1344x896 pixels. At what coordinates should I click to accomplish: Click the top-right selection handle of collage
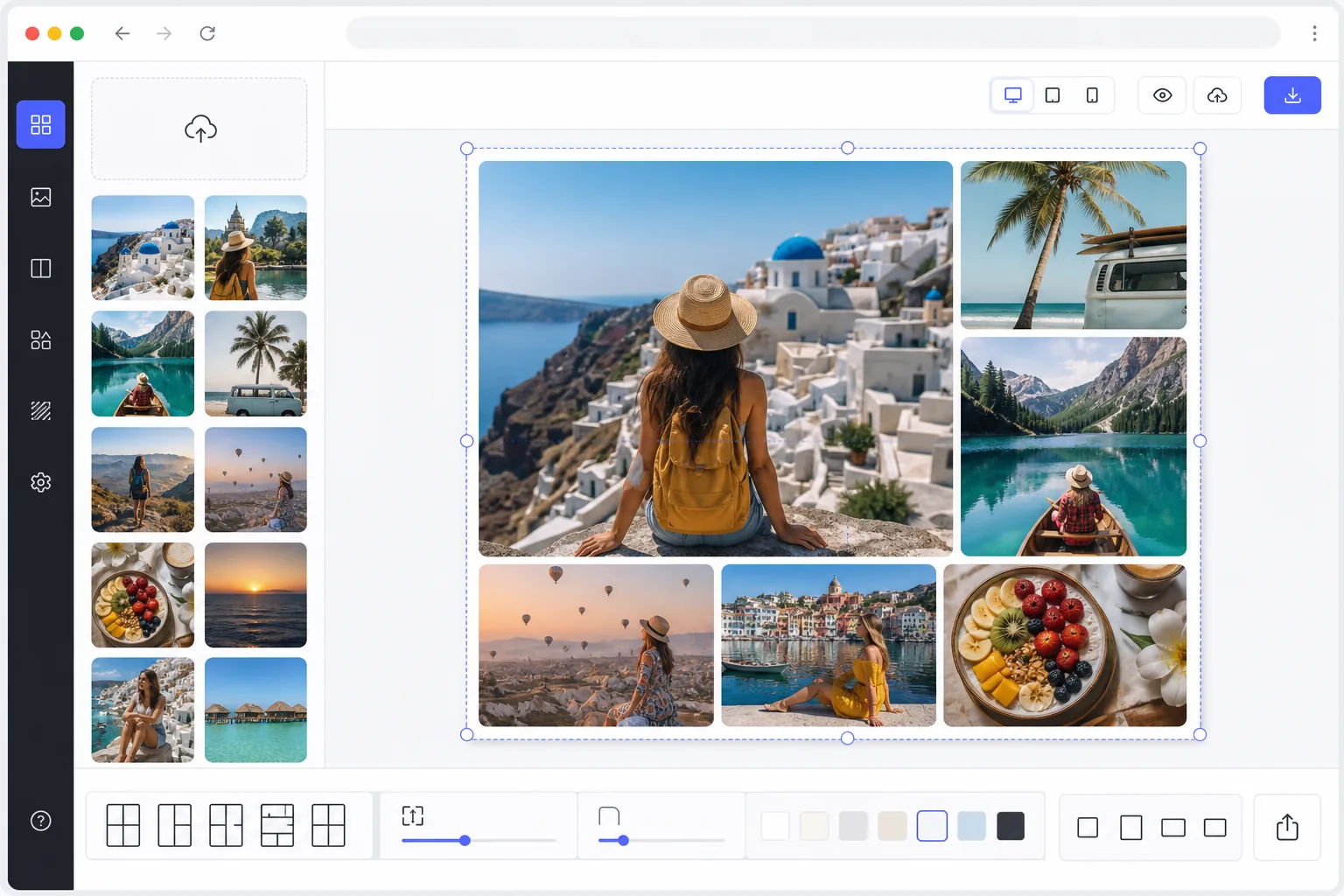(1200, 149)
